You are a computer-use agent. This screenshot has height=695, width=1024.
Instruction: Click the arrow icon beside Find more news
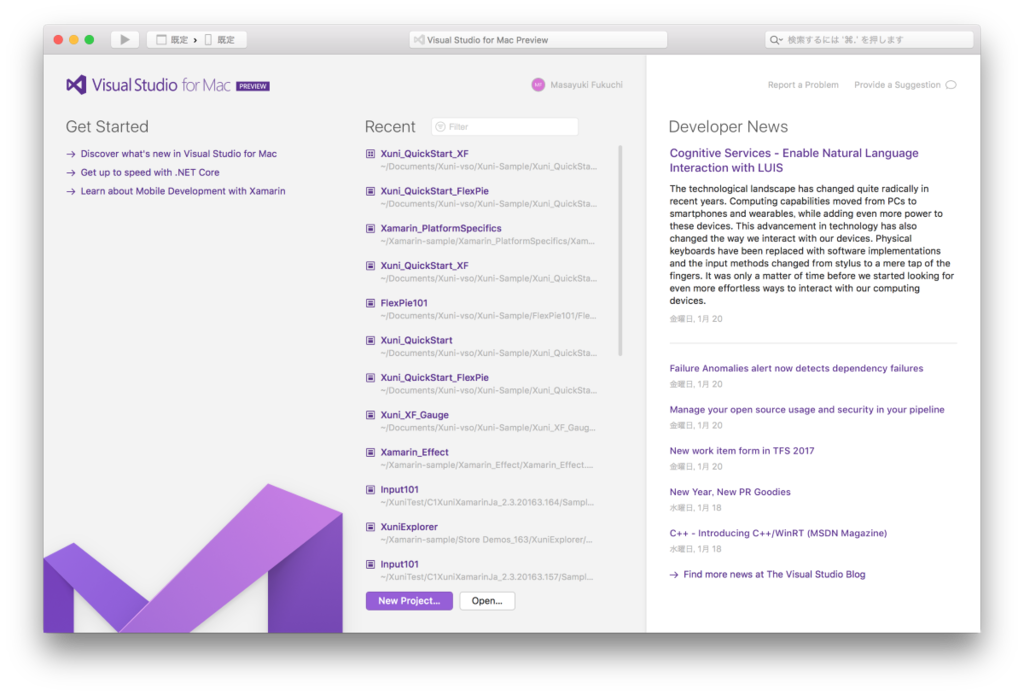tap(674, 575)
